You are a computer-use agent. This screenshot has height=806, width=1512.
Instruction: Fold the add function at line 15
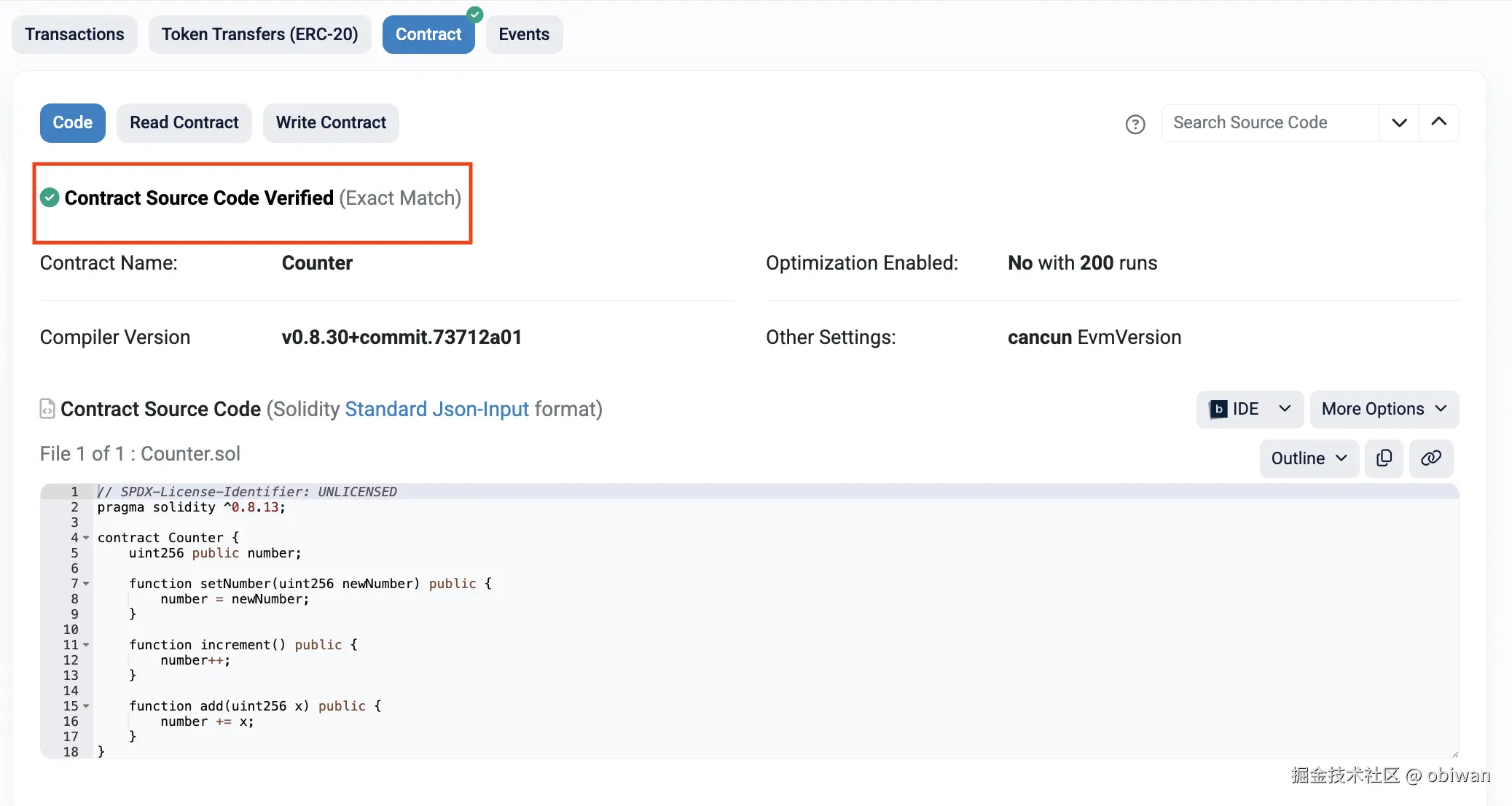[86, 706]
